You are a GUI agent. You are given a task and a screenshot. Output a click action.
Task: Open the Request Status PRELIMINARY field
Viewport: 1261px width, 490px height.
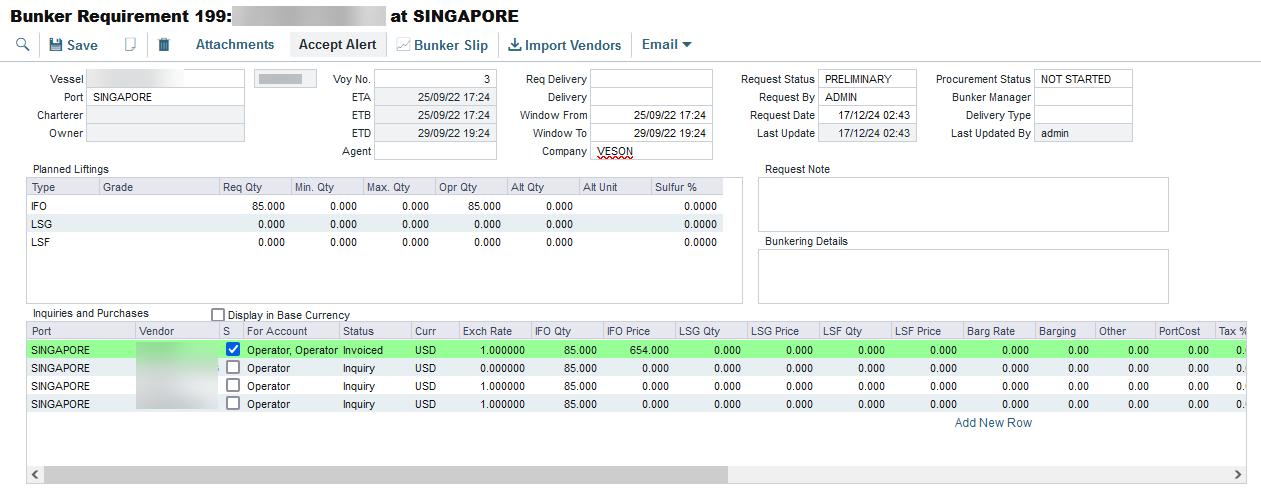866,79
